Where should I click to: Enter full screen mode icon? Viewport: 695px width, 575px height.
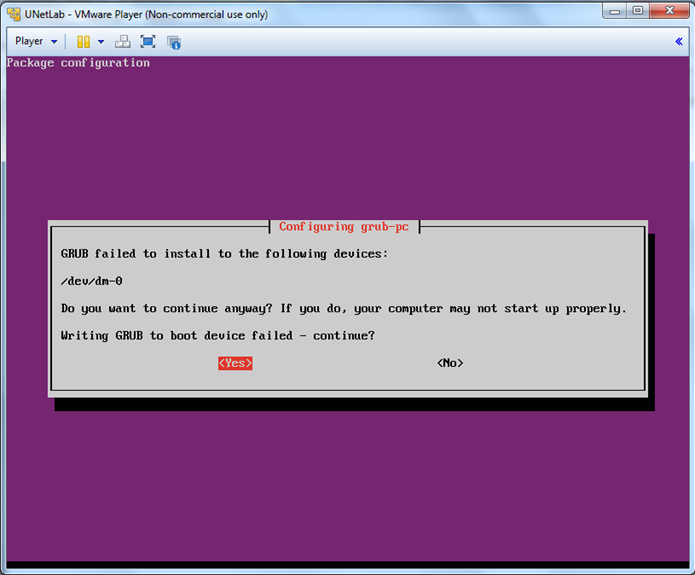(x=148, y=42)
